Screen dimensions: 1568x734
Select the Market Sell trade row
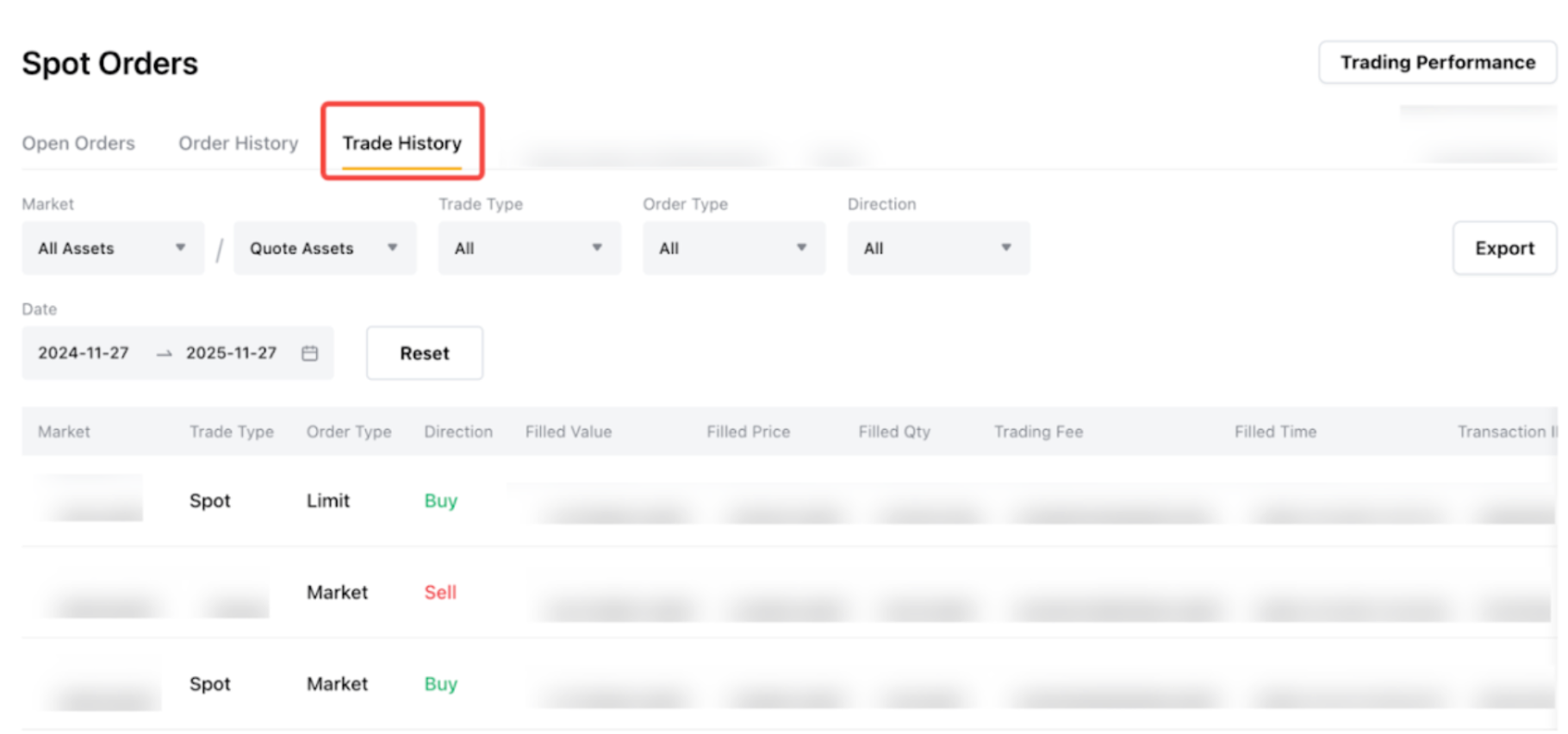click(337, 593)
